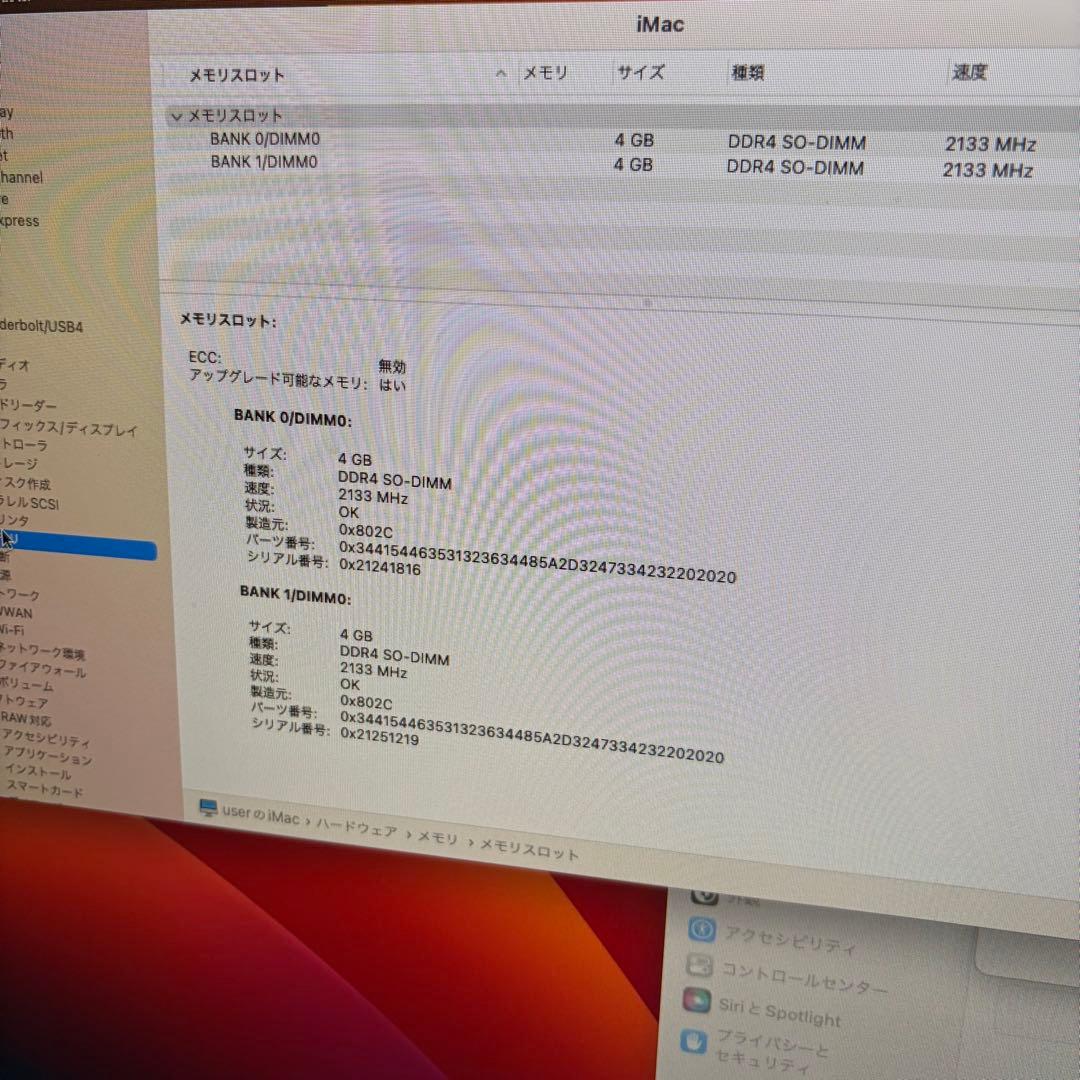
Task: Sort by the メモリ column header
Action: coord(545,72)
